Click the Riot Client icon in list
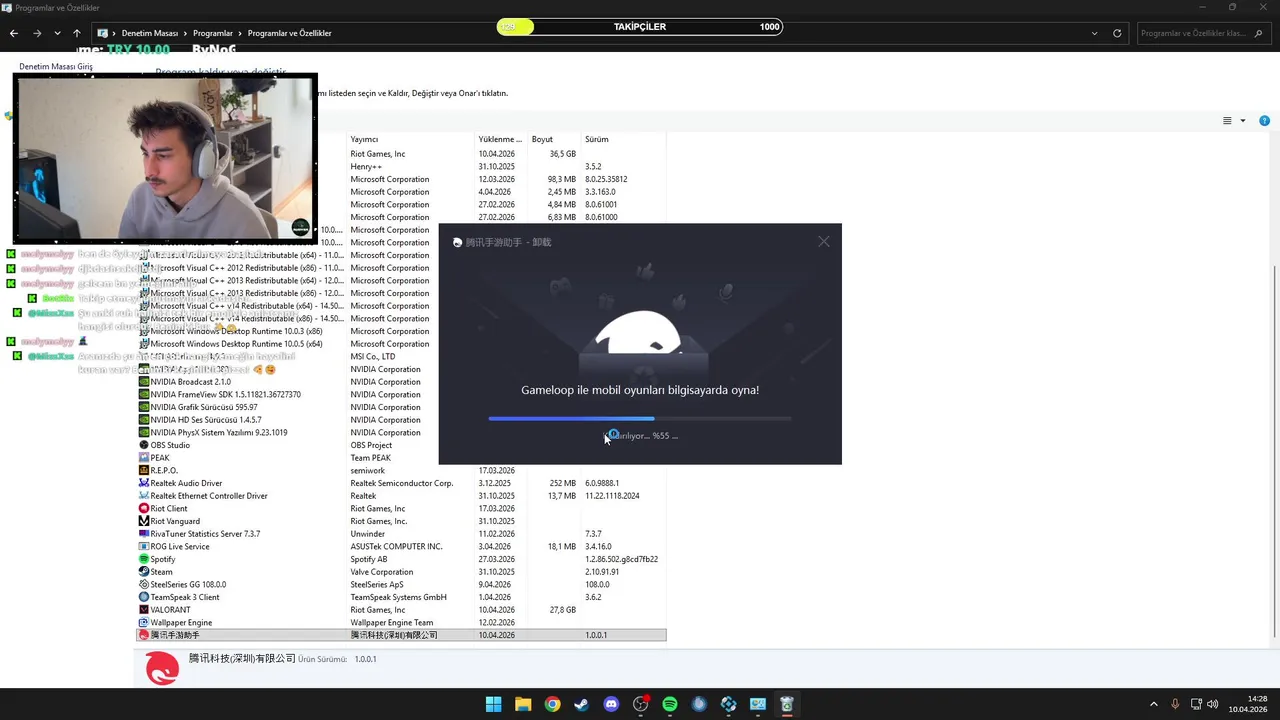 (144, 508)
